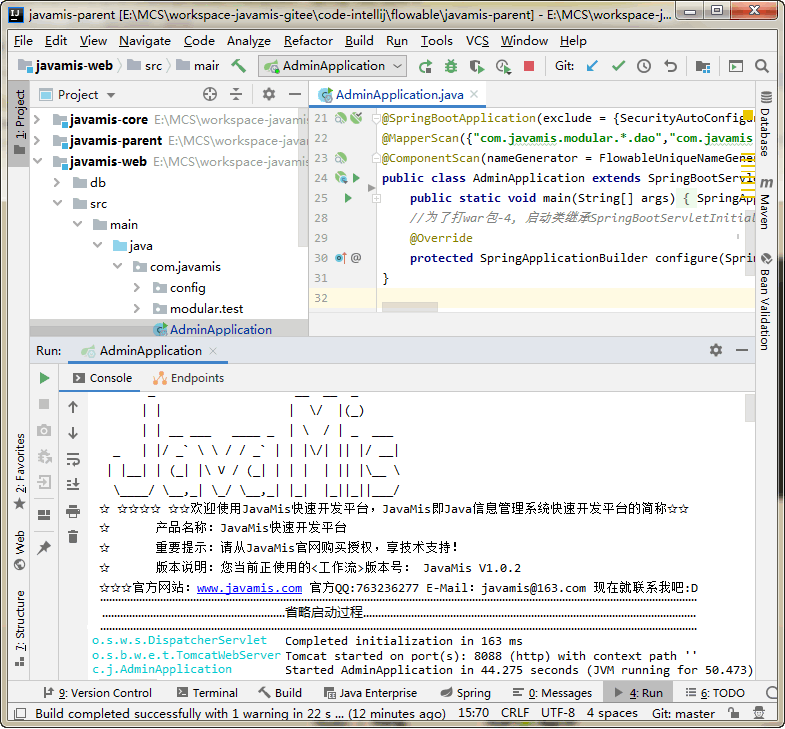Collapse com.javamis package

[x=117, y=266]
